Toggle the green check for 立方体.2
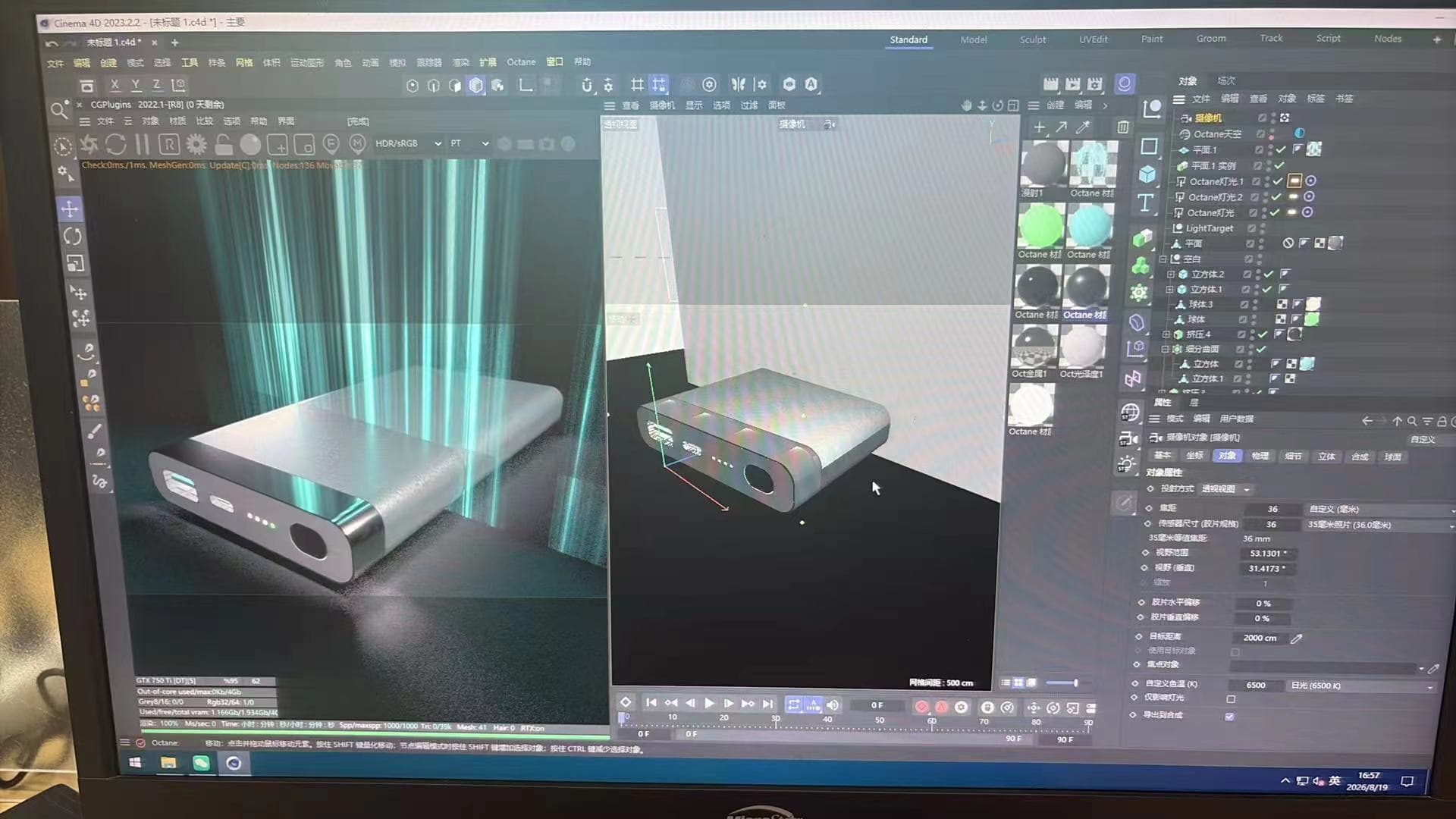 click(1269, 274)
